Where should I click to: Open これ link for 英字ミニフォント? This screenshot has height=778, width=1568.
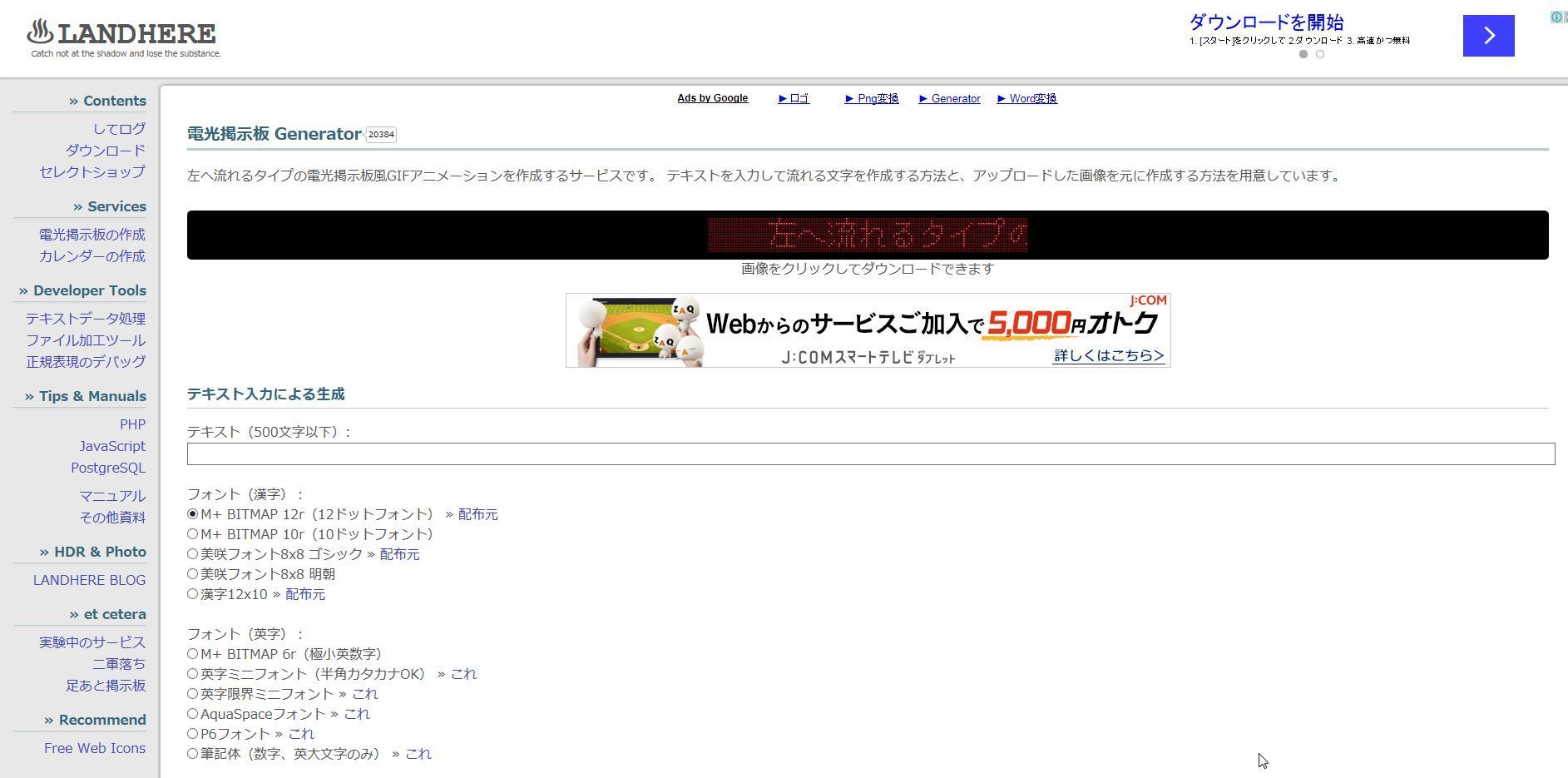(464, 674)
